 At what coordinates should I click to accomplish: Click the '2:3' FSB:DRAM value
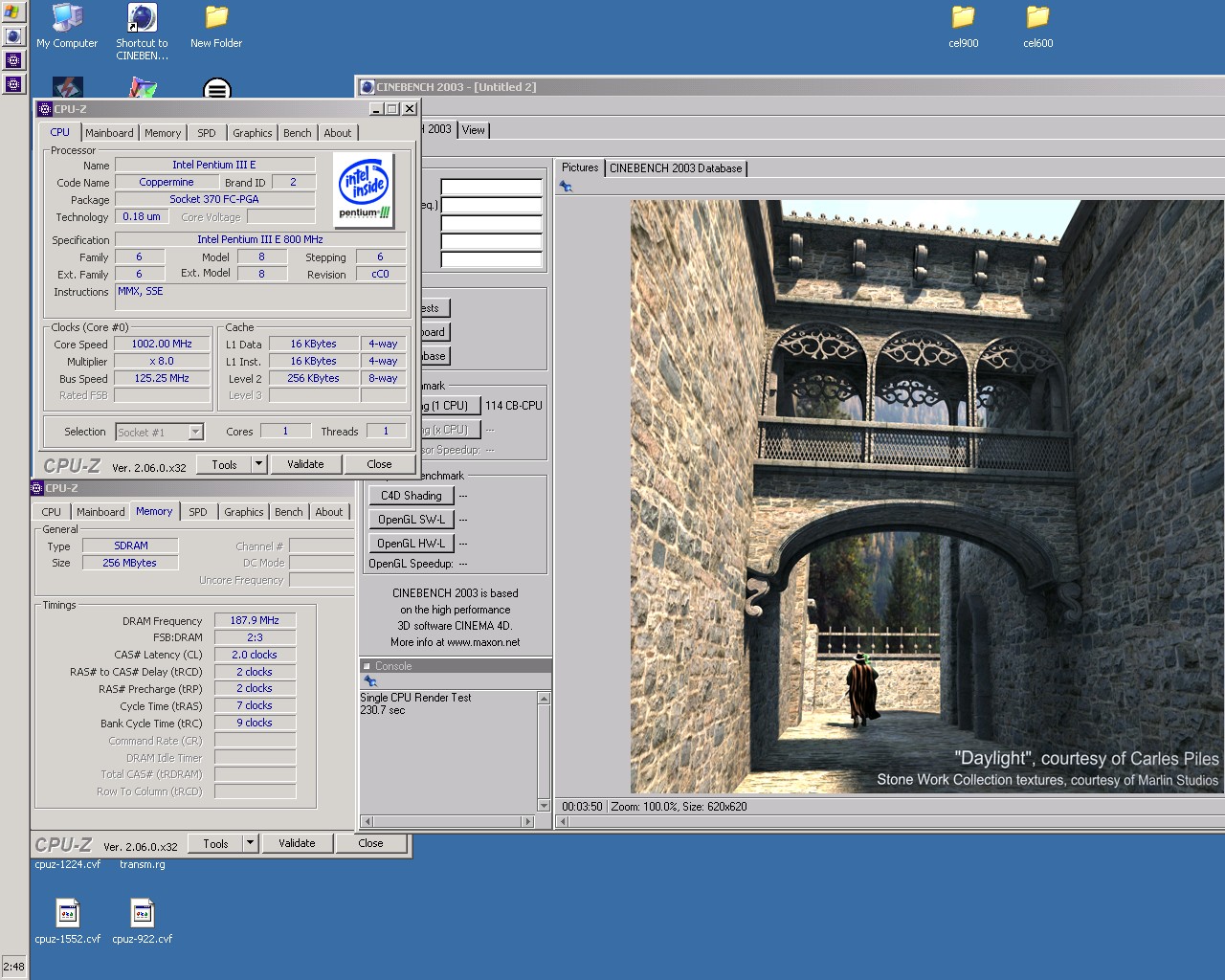pyautogui.click(x=255, y=637)
